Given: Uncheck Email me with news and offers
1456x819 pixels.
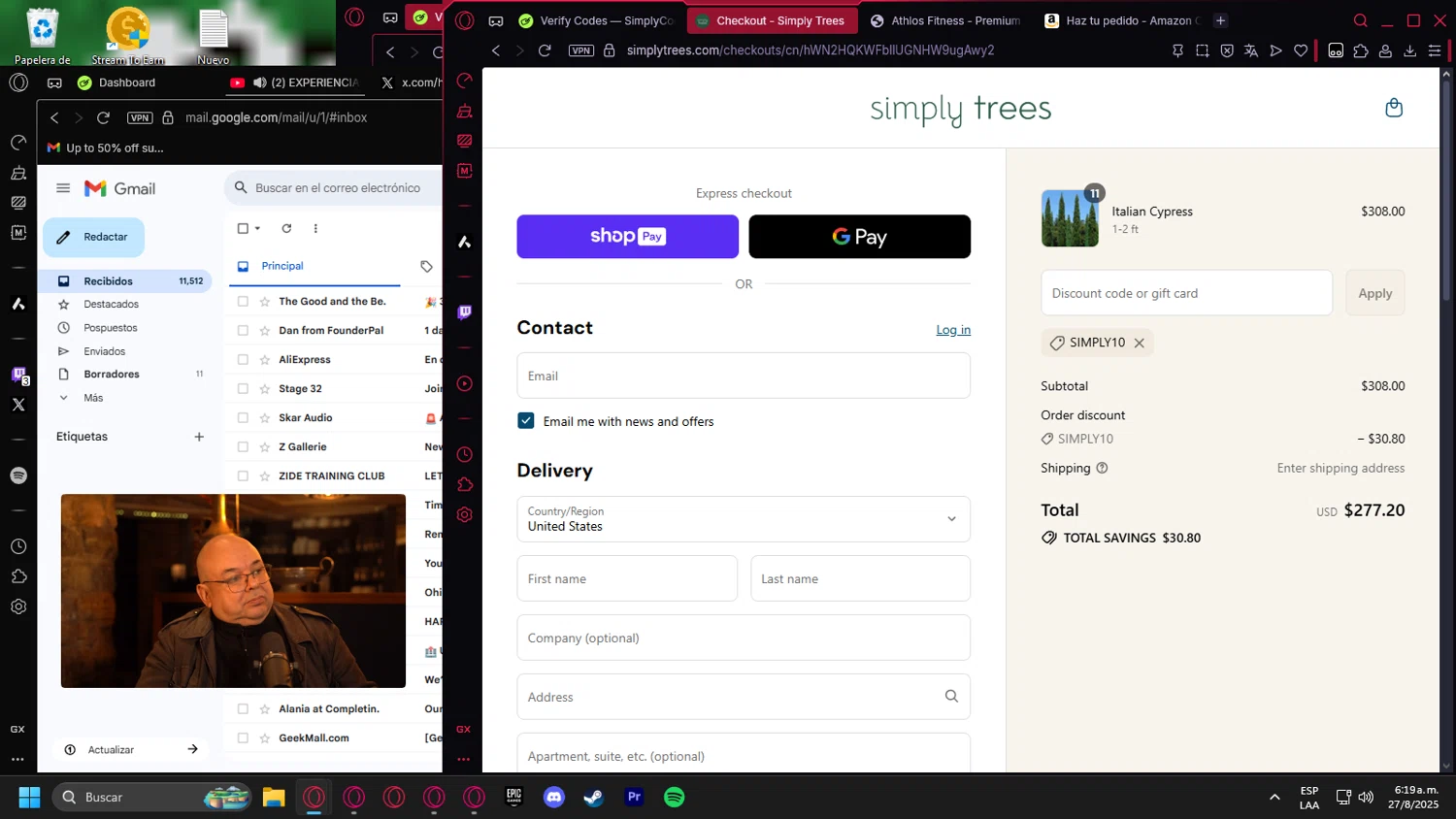Looking at the screenshot, I should [x=526, y=420].
